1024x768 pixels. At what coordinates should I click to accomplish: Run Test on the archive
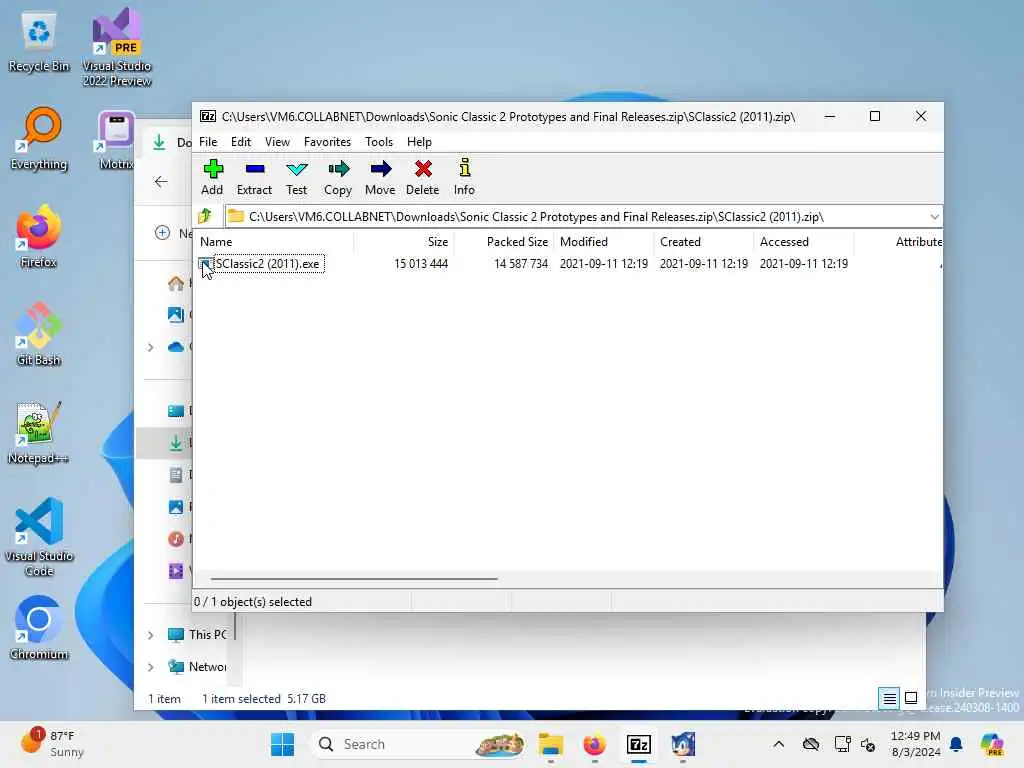coord(296,177)
